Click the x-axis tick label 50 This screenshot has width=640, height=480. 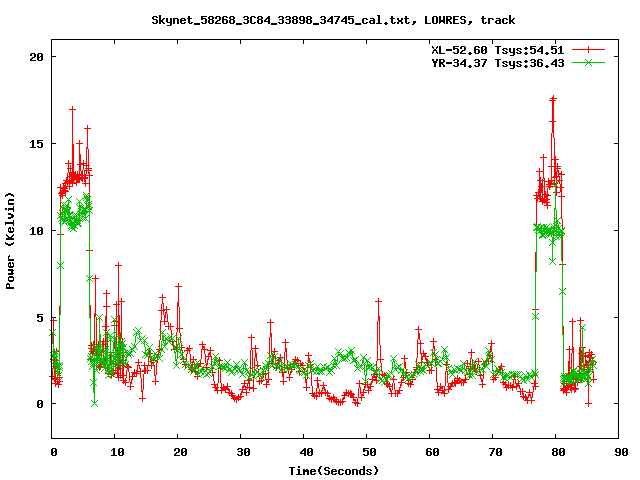point(369,452)
